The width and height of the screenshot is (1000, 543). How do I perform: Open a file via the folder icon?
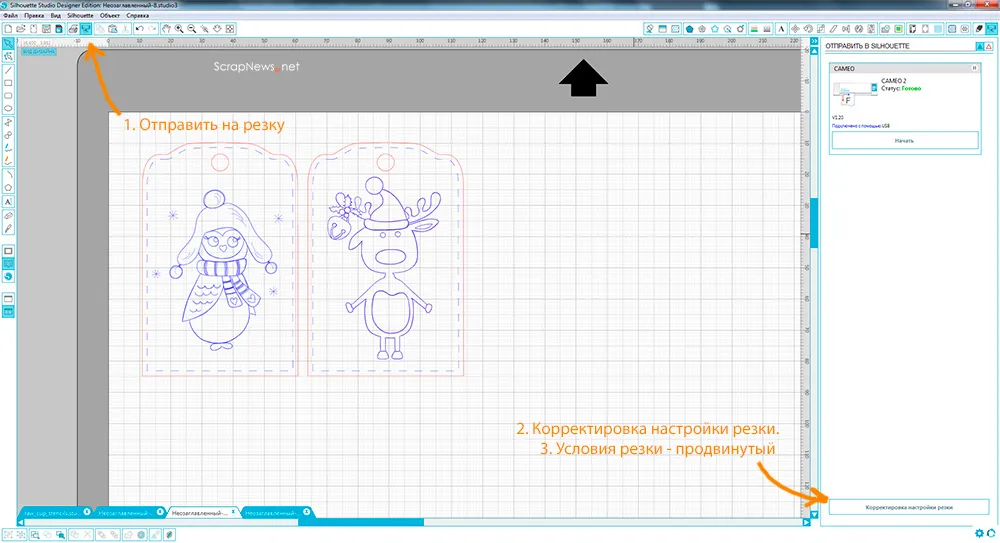(20, 29)
